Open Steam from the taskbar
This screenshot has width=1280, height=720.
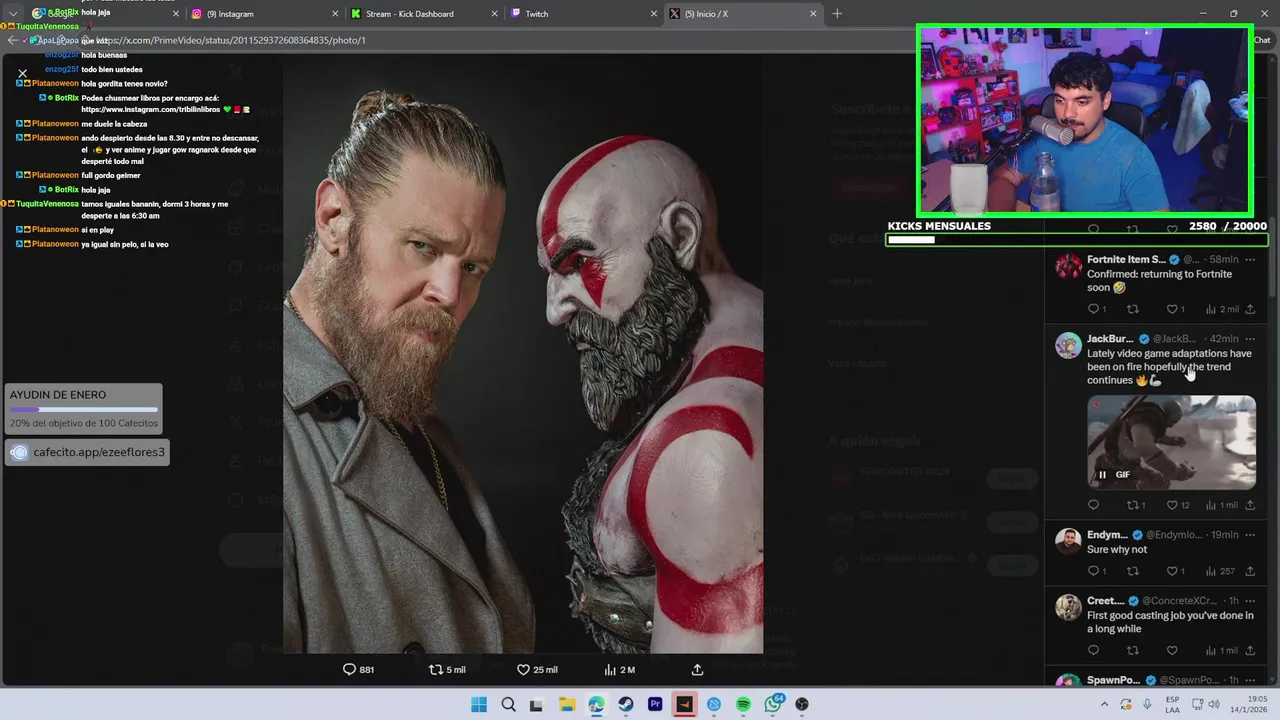(x=626, y=704)
